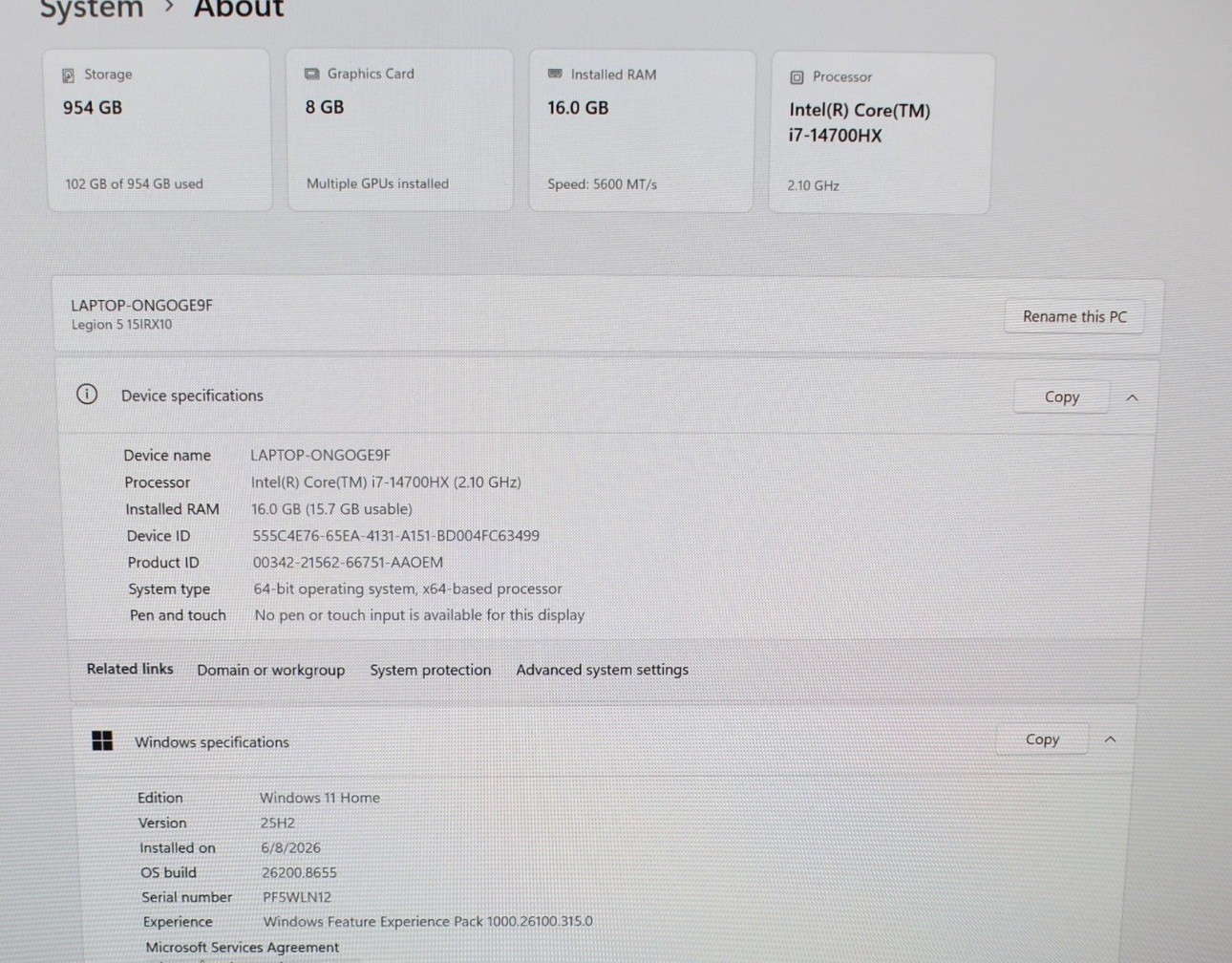The width and height of the screenshot is (1232, 963).
Task: Click the Rename this PC button
Action: [1074, 316]
